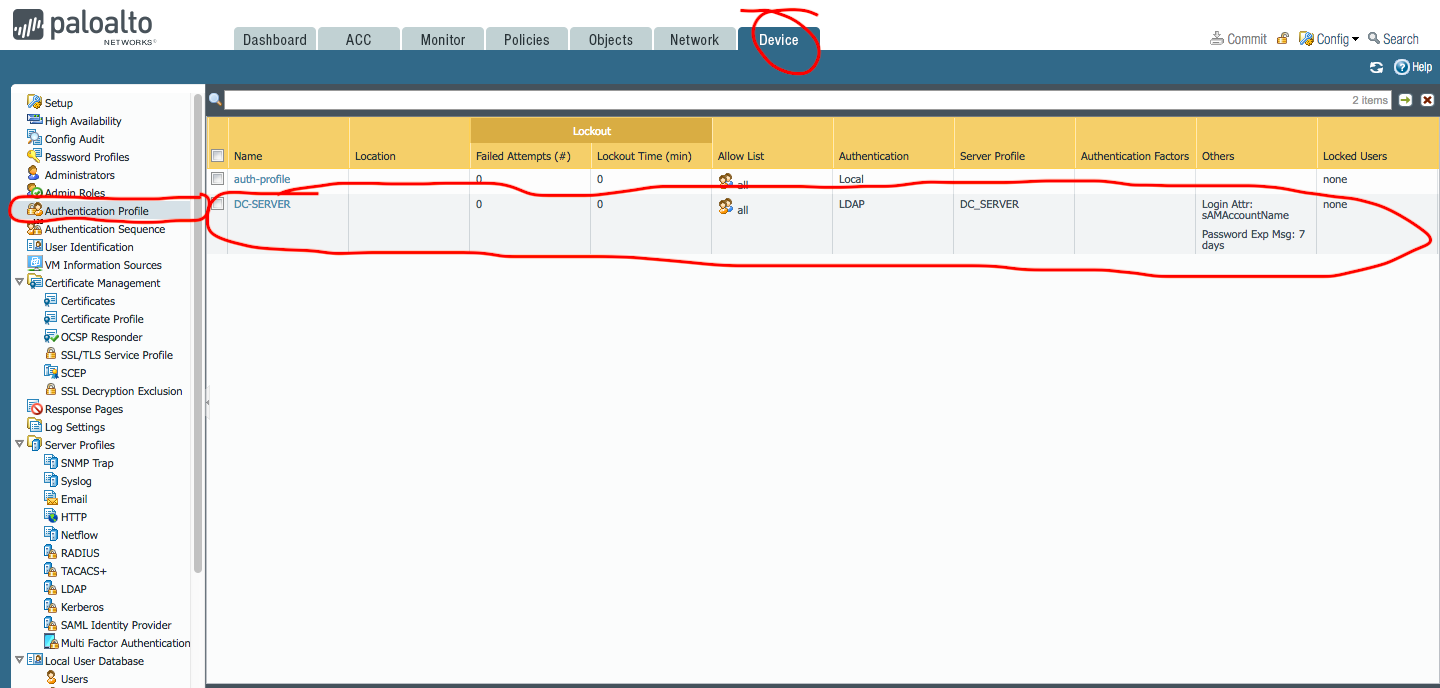Tick the select-all checkbox in the header
1440x688 pixels.
[x=217, y=156]
